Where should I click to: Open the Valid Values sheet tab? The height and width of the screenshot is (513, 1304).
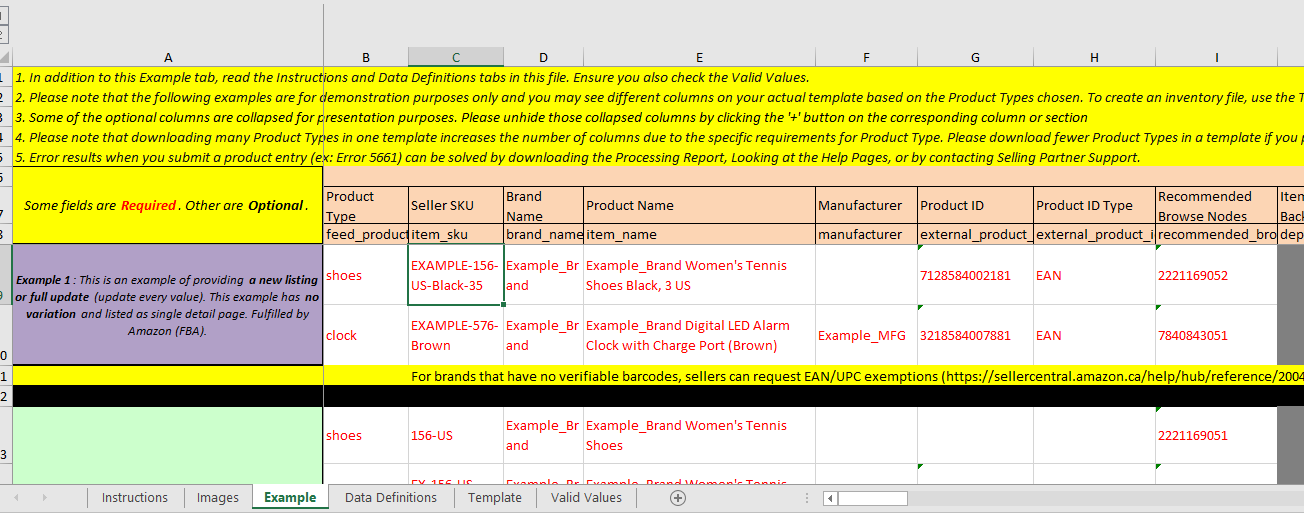[586, 497]
